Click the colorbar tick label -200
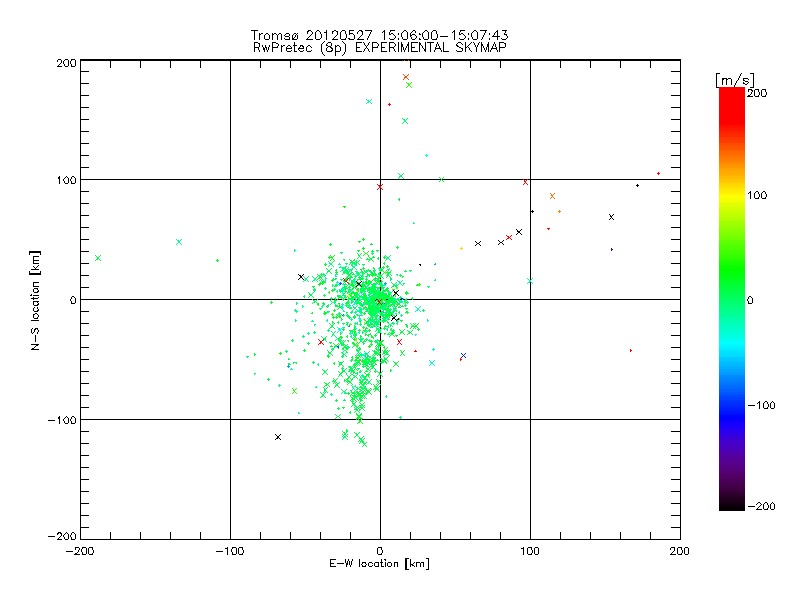The image size is (800, 600). [x=761, y=506]
